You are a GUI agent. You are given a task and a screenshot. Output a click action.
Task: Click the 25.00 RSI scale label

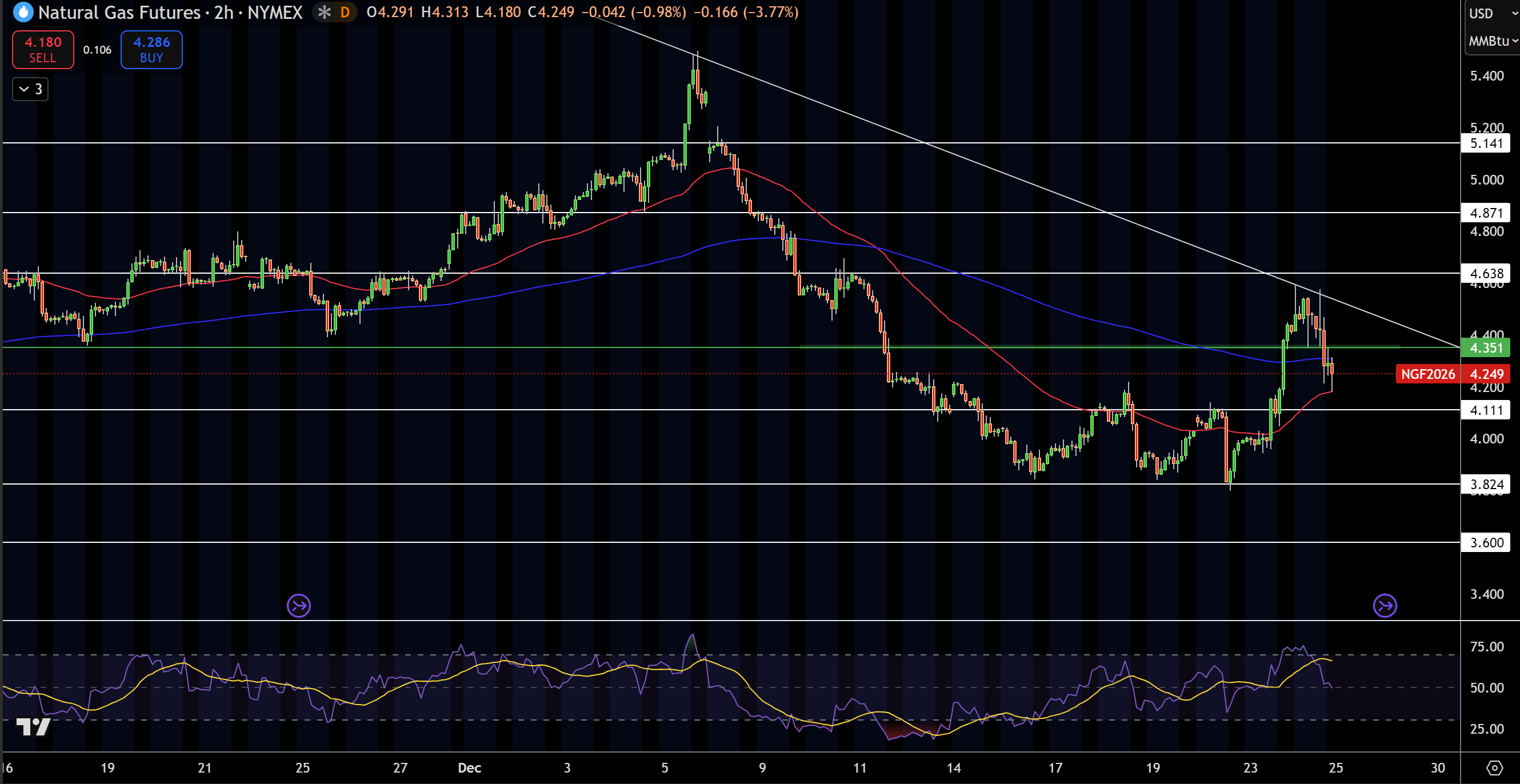(x=1487, y=729)
